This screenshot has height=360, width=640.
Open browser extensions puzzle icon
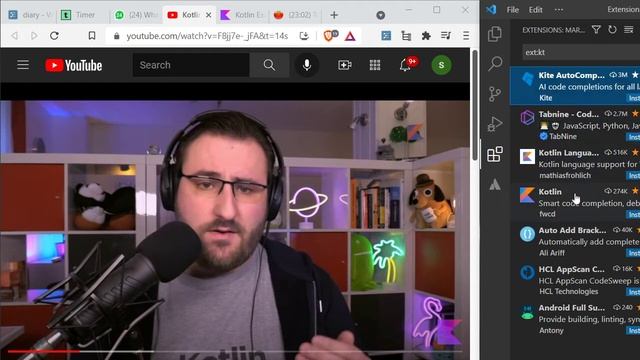pos(426,36)
